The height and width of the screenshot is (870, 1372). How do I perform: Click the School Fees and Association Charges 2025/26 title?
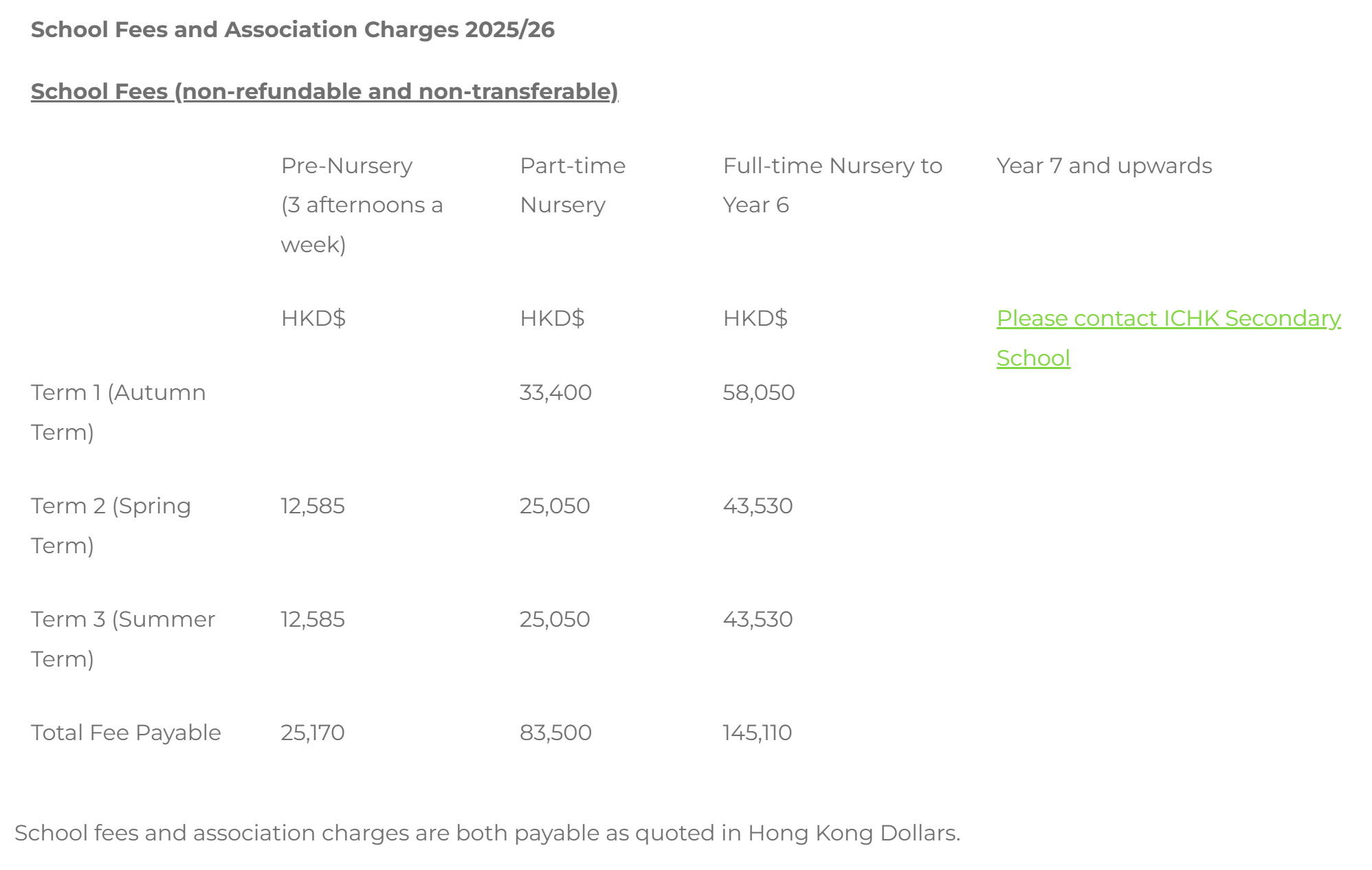click(292, 30)
